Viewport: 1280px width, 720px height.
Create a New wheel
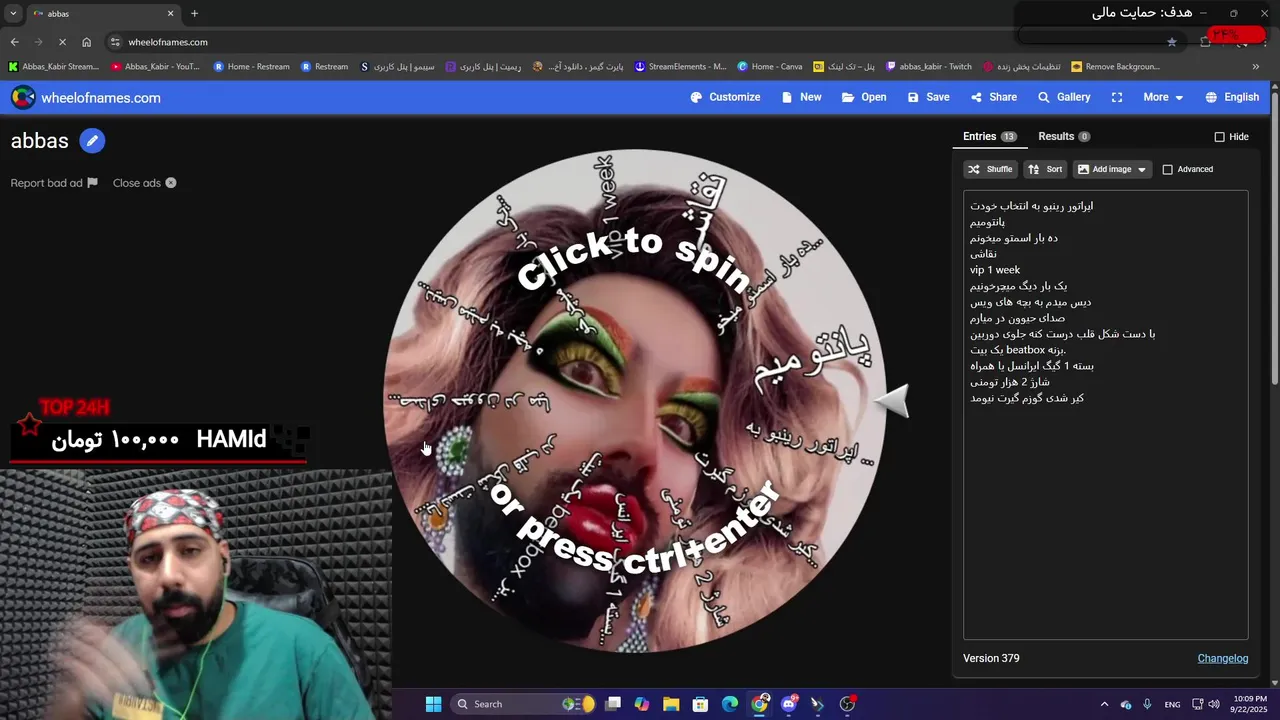click(801, 97)
